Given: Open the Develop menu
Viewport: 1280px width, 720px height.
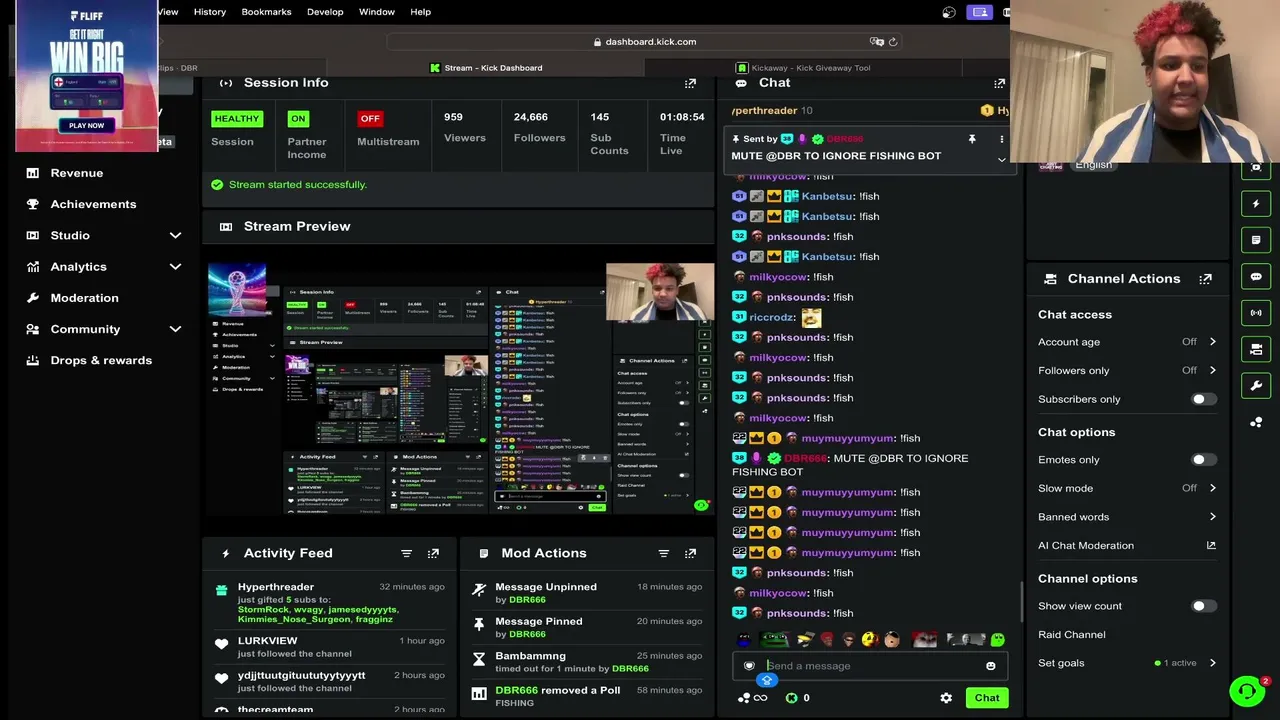Looking at the screenshot, I should (325, 12).
